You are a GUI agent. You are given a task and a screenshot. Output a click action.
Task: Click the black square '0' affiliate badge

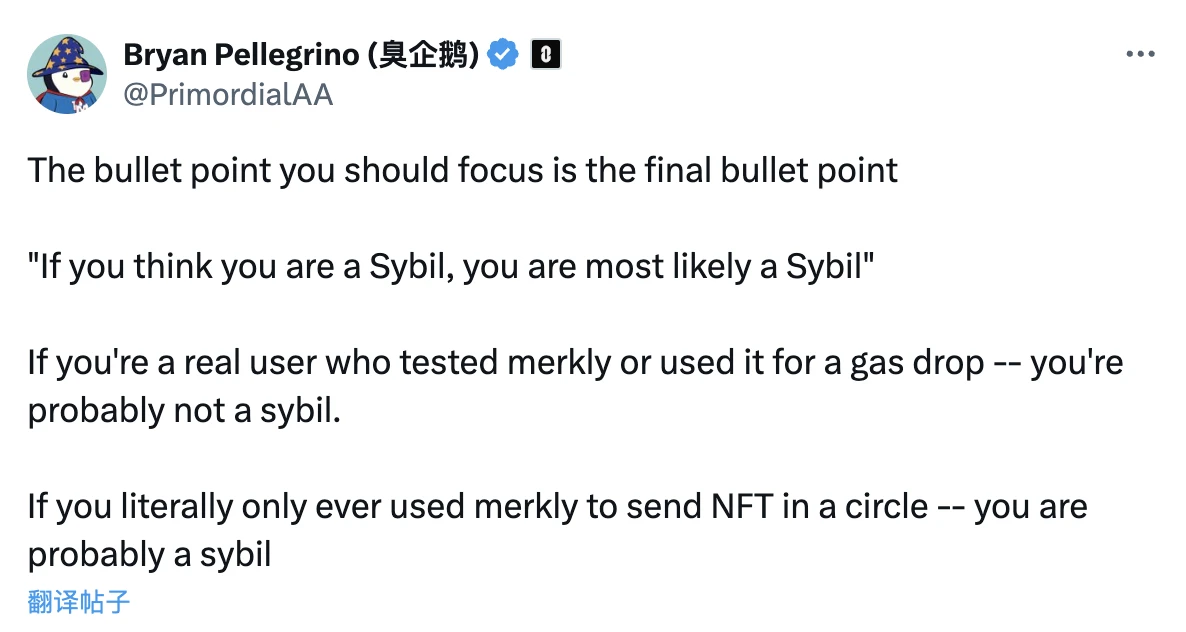pyautogui.click(x=546, y=55)
